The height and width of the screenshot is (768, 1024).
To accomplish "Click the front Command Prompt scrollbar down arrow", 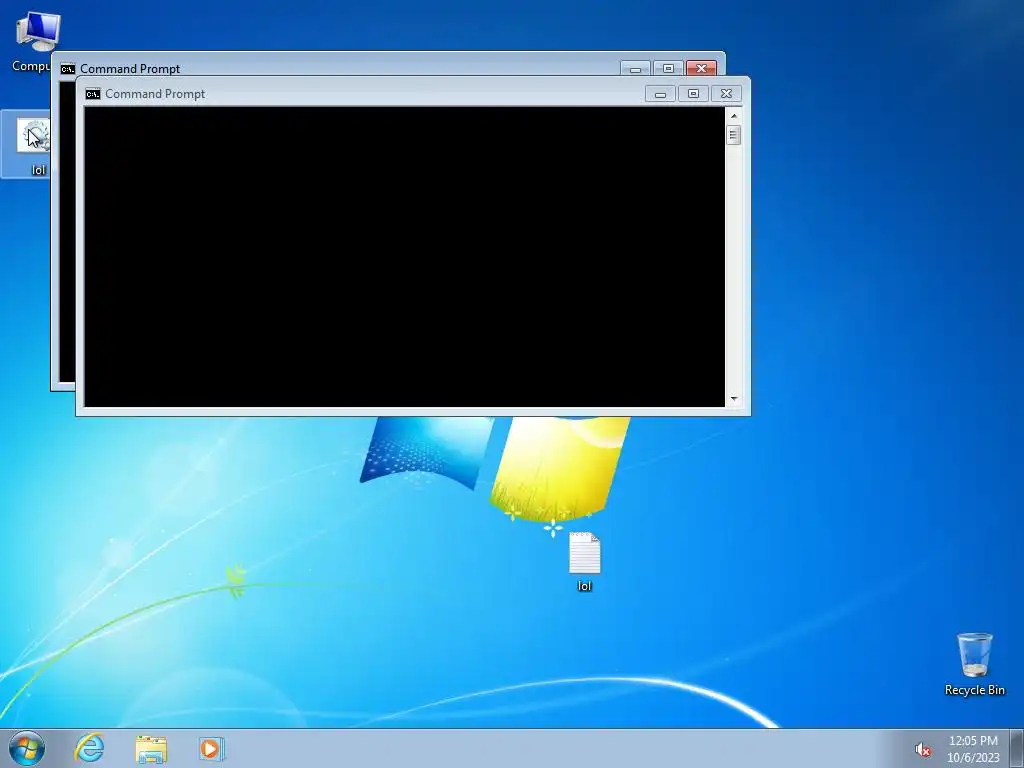I will coord(734,398).
